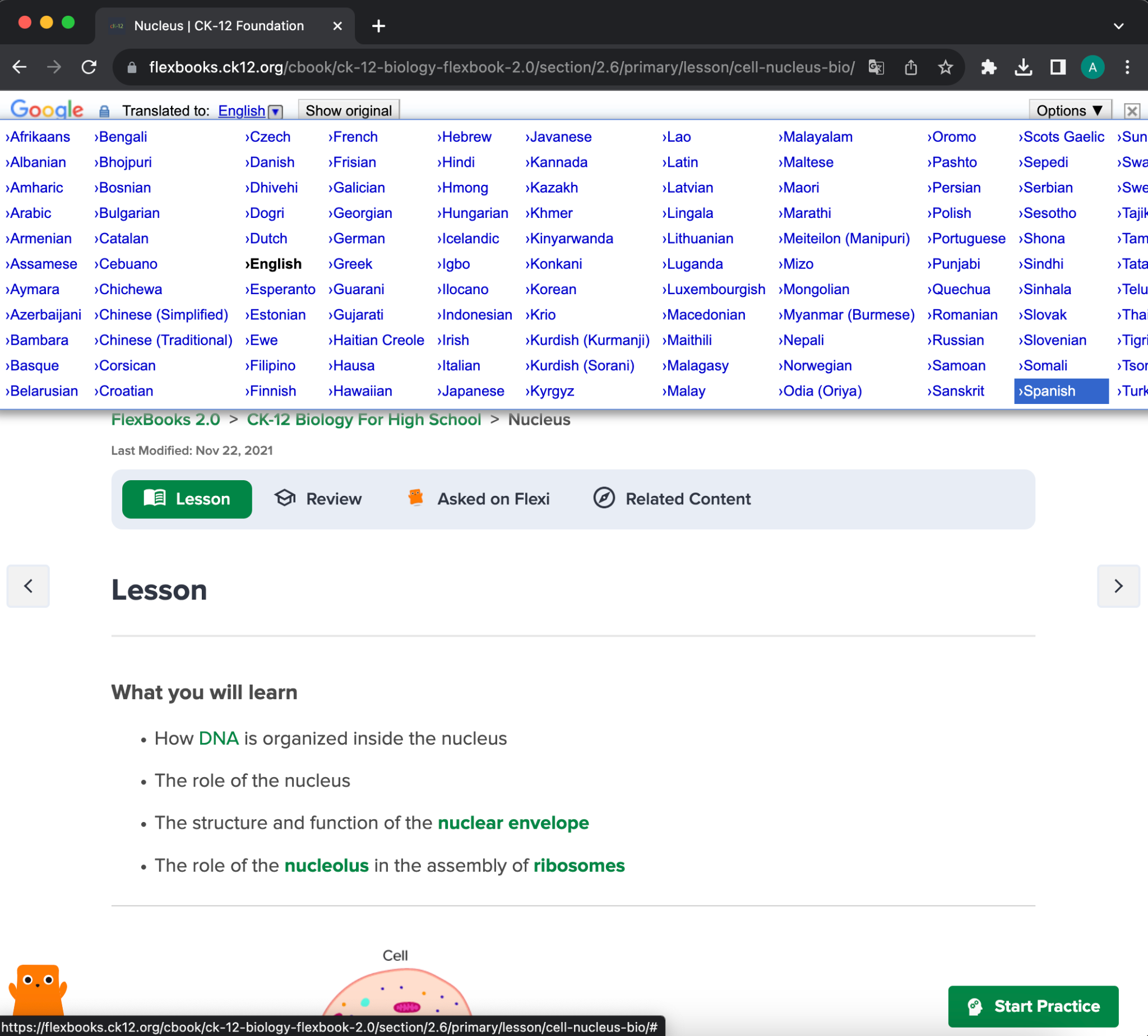Open the Asked on Flexi tab
This screenshot has height=1036, width=1148.
(x=479, y=499)
